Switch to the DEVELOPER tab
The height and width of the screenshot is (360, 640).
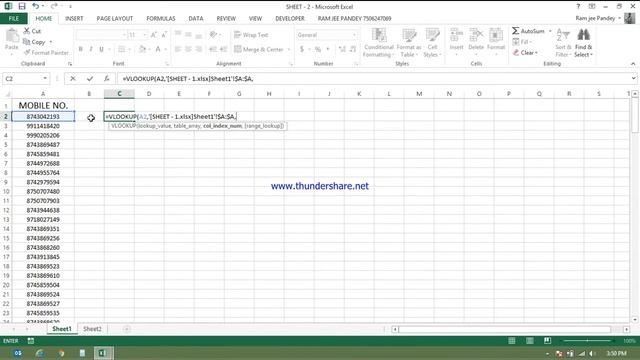pos(290,18)
